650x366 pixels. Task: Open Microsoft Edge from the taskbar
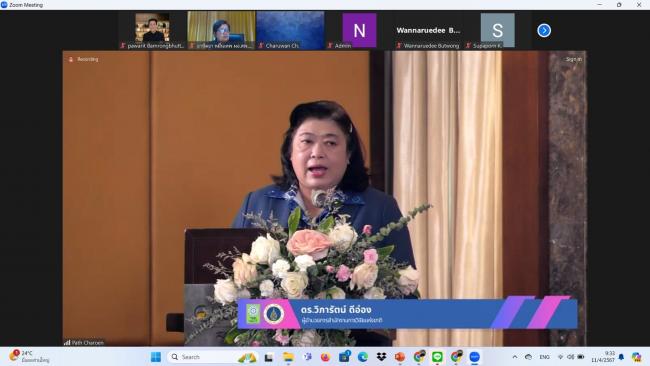coord(363,357)
